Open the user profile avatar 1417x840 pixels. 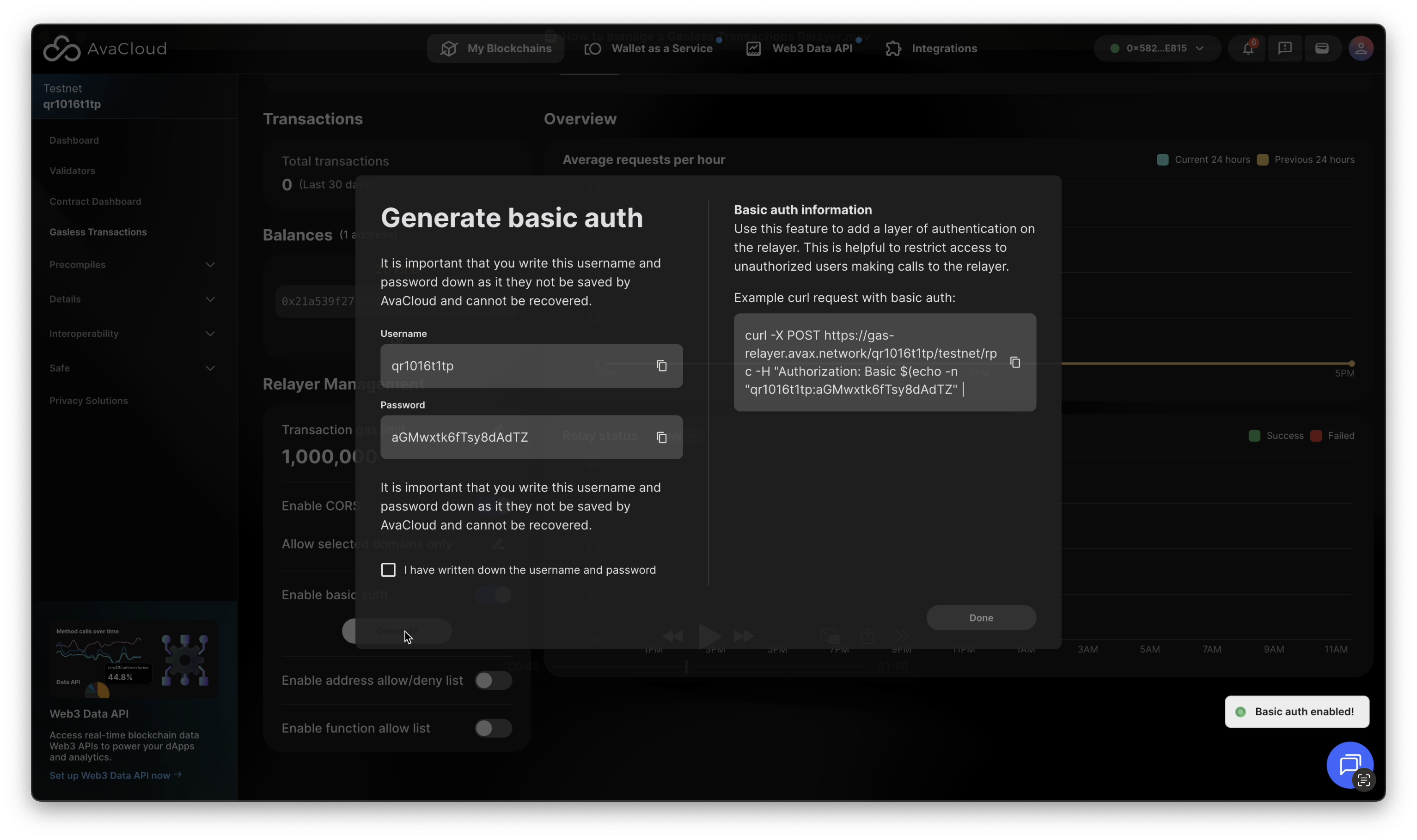click(x=1361, y=49)
